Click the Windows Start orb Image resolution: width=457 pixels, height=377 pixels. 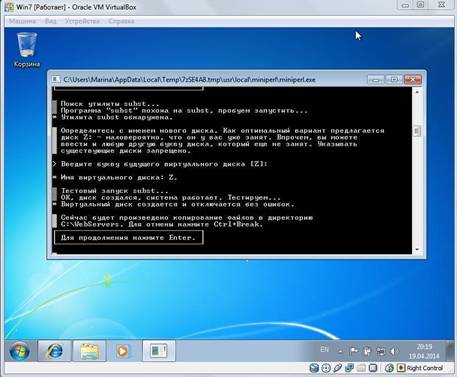tap(20, 351)
